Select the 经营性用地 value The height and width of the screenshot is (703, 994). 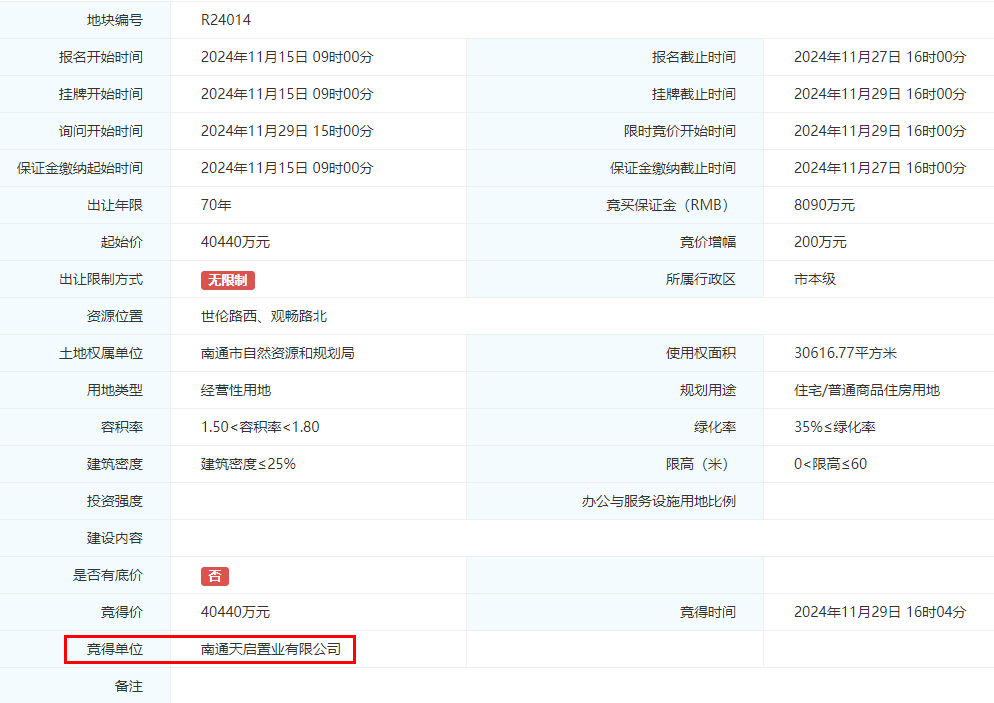click(236, 390)
